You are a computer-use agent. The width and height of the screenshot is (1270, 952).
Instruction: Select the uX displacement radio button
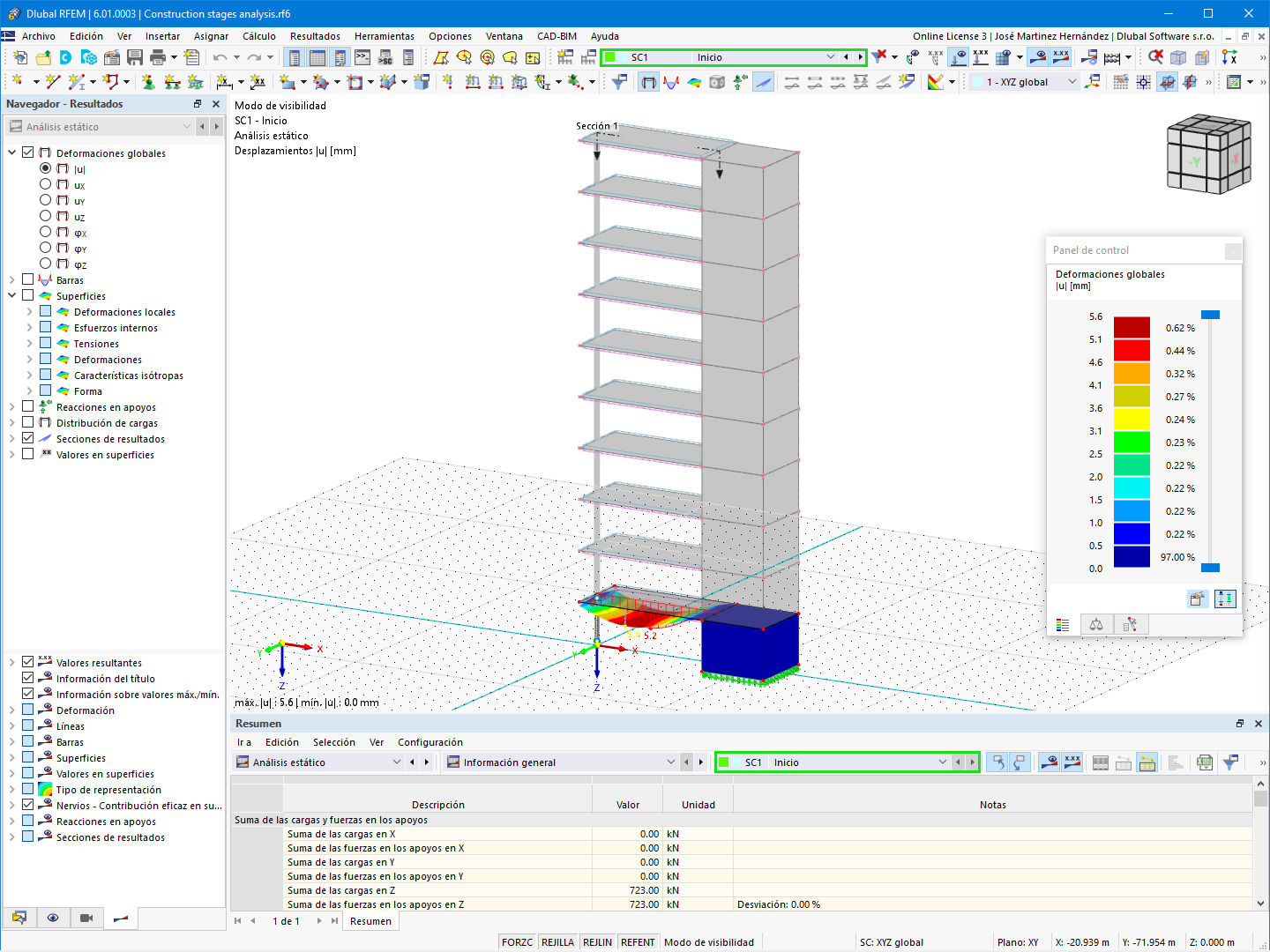(45, 184)
